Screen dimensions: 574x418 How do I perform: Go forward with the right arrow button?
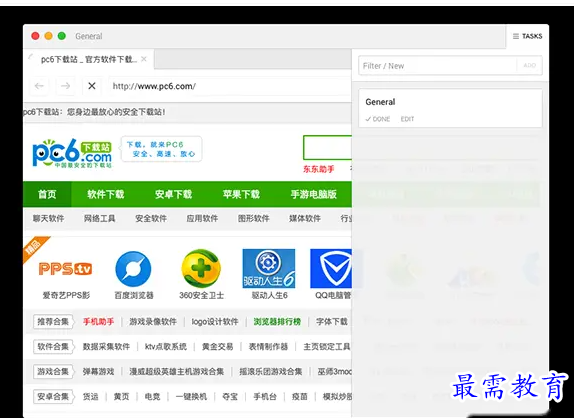(x=66, y=86)
